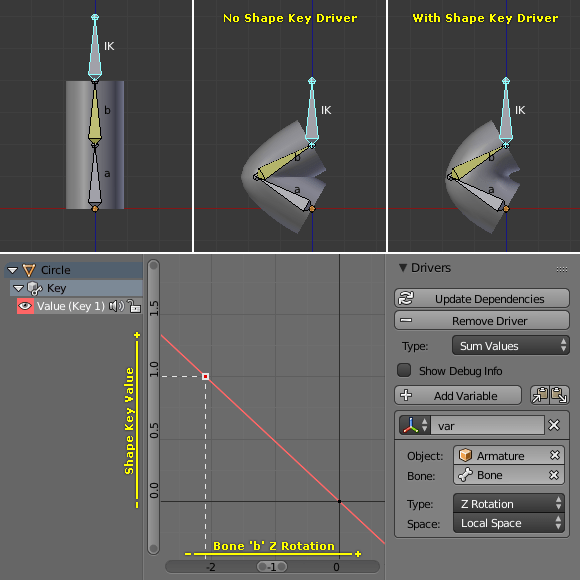Viewport: 580px width, 580px height.
Task: Clear the Bone field
Action: (x=554, y=475)
